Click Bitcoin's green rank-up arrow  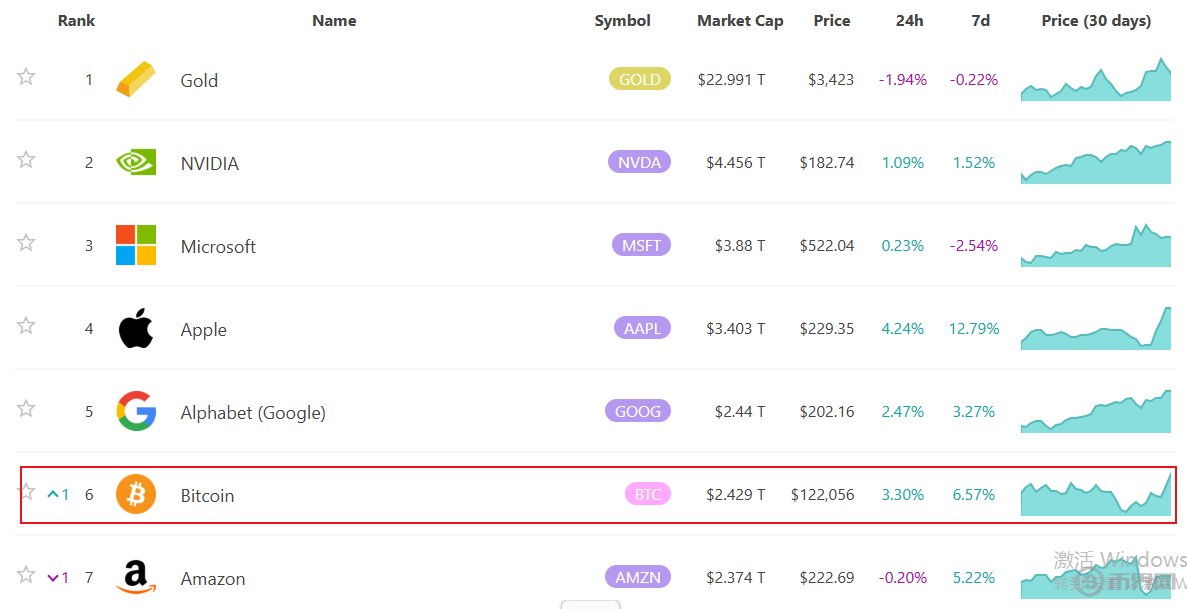pyautogui.click(x=54, y=494)
